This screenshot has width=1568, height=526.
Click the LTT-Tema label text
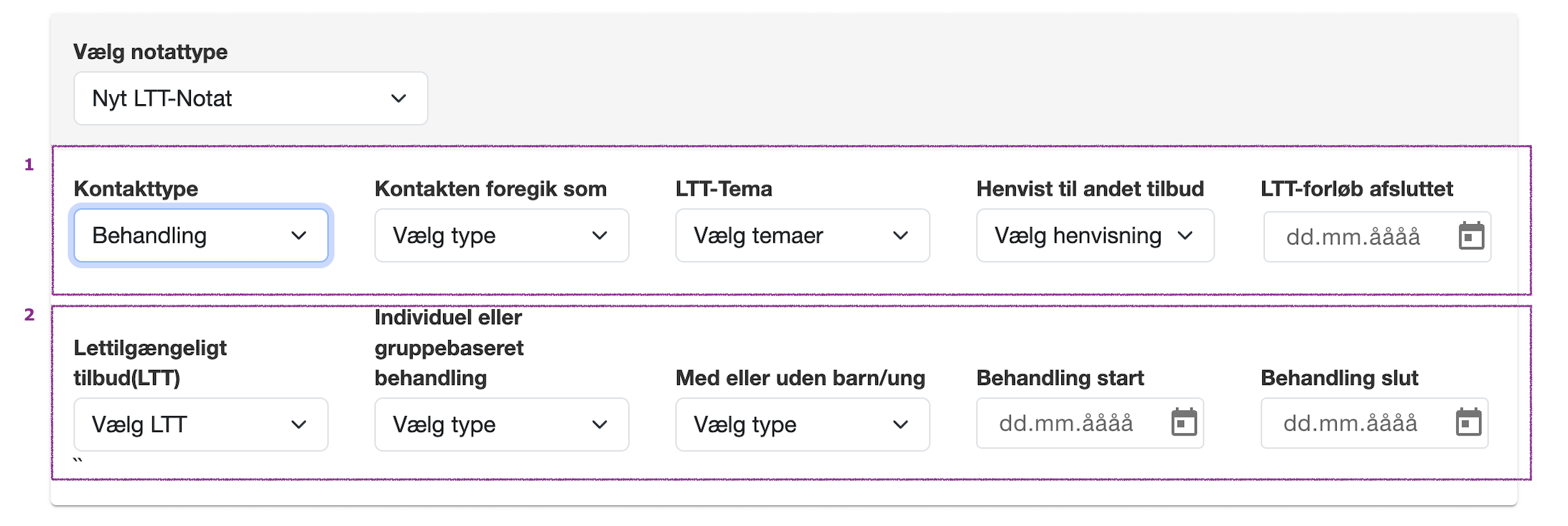tap(724, 189)
